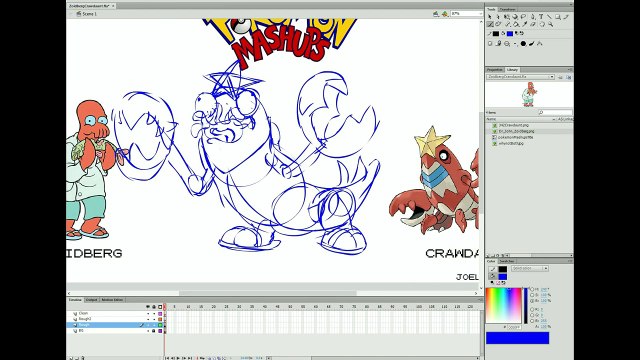Select the black arrow Selection tool
640x360 pixels.
click(x=490, y=16)
